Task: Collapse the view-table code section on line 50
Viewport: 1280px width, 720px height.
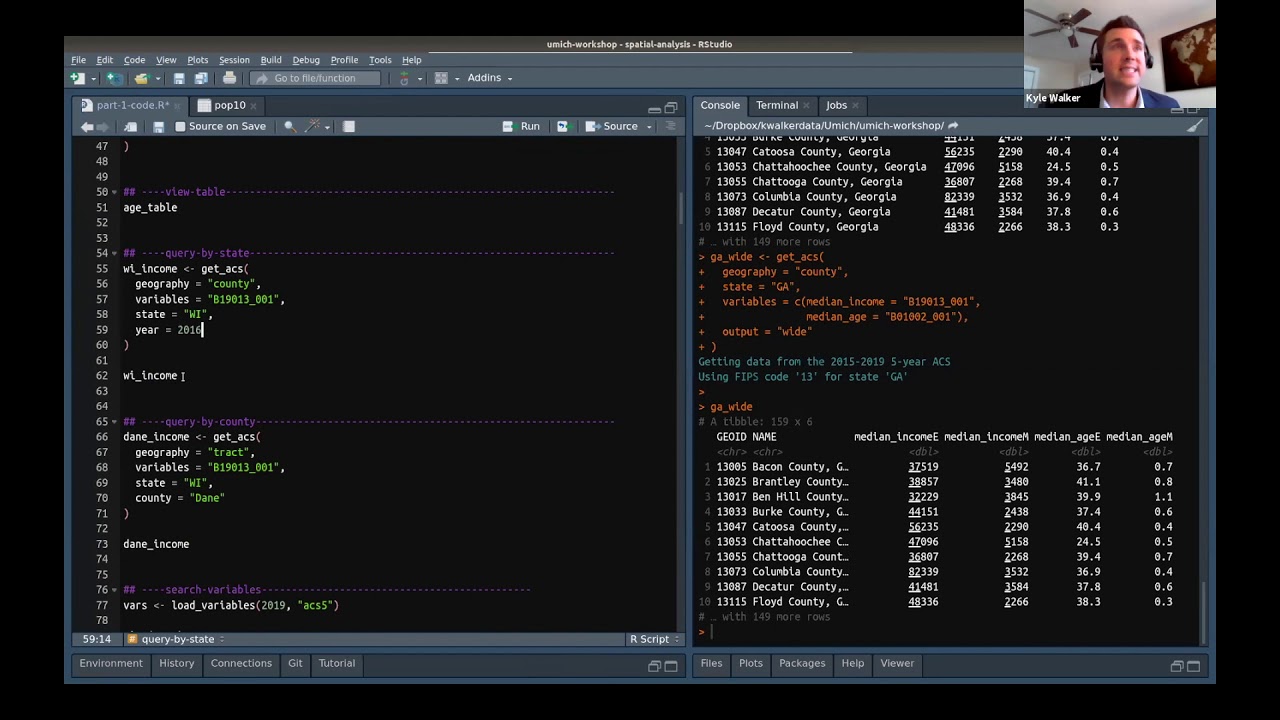Action: [115, 192]
